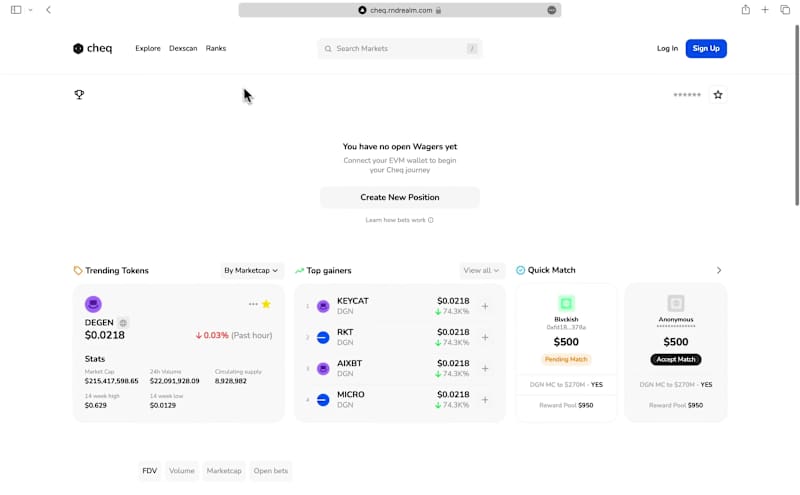Open the Dexscan page
Screen dimensions: 800x495
coord(183,48)
